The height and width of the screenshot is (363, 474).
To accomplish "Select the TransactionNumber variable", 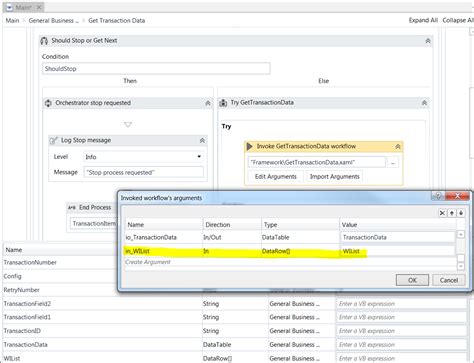I will (x=30, y=263).
